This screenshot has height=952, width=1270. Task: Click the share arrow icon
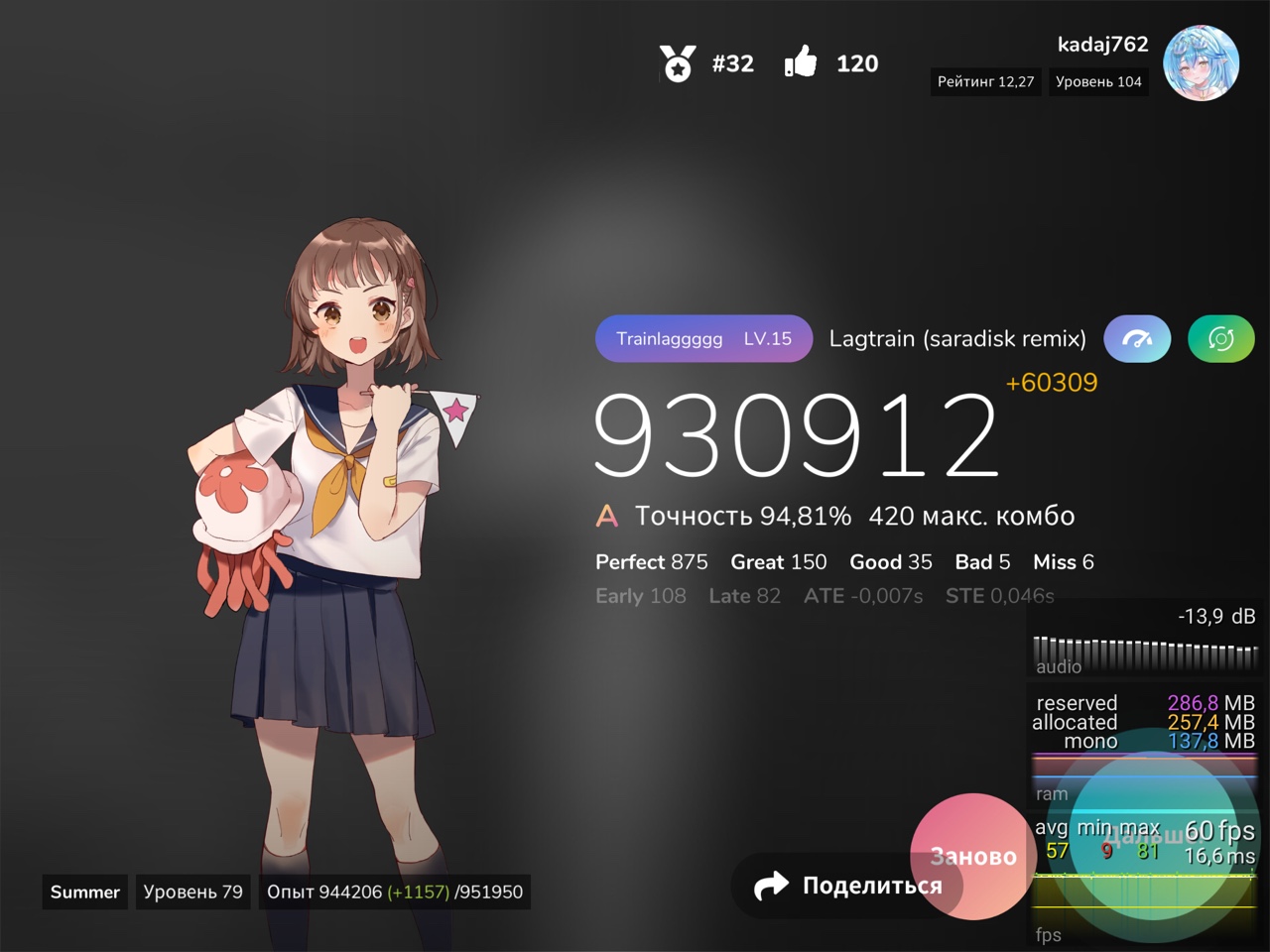point(770,886)
